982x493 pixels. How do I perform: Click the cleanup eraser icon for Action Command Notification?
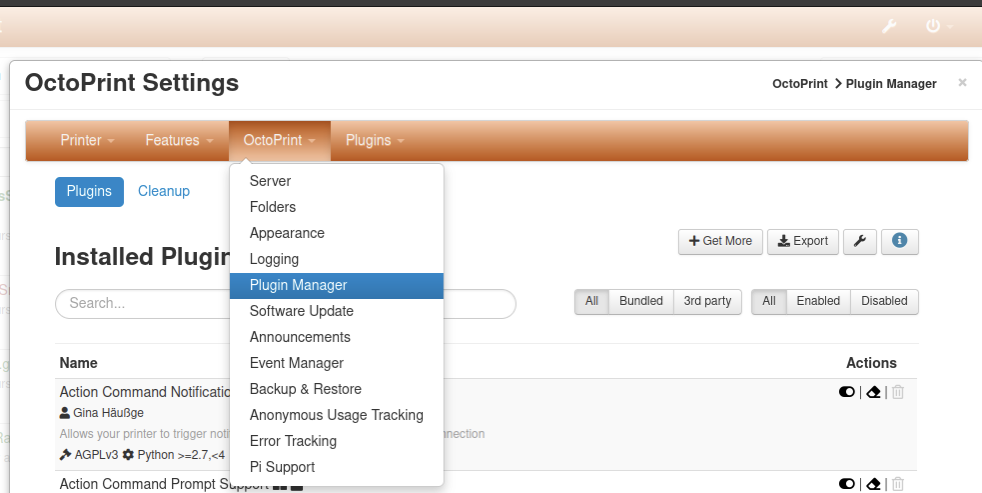873,392
